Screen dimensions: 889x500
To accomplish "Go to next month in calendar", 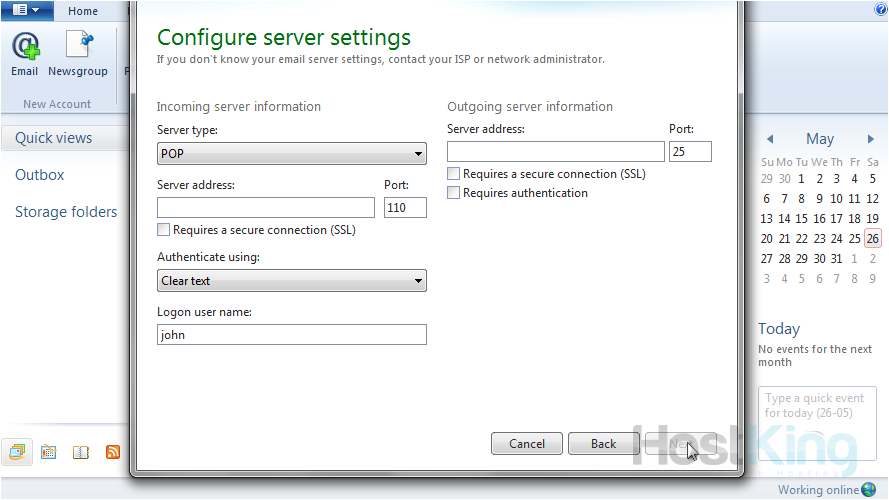I will pyautogui.click(x=871, y=140).
